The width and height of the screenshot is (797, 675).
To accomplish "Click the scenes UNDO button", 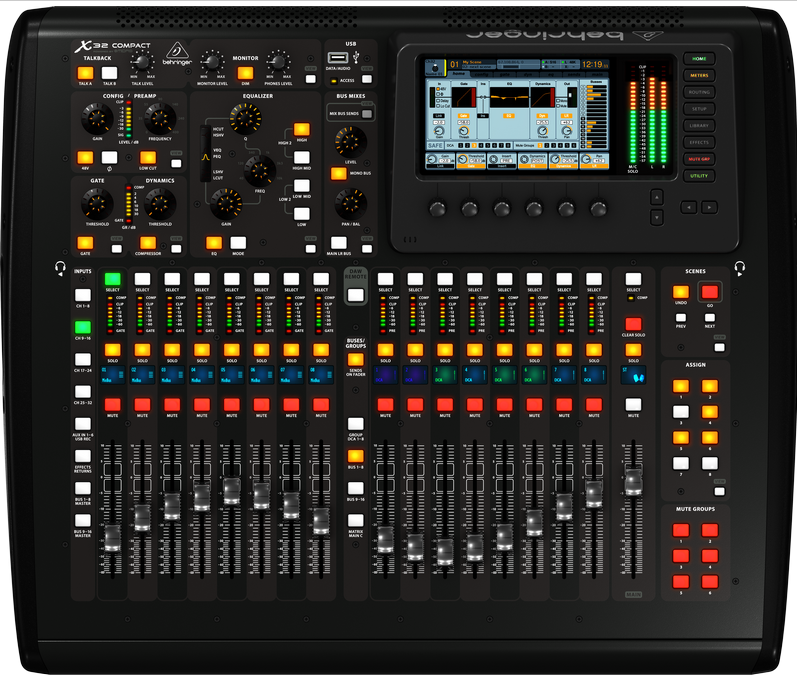I will tap(681, 292).
